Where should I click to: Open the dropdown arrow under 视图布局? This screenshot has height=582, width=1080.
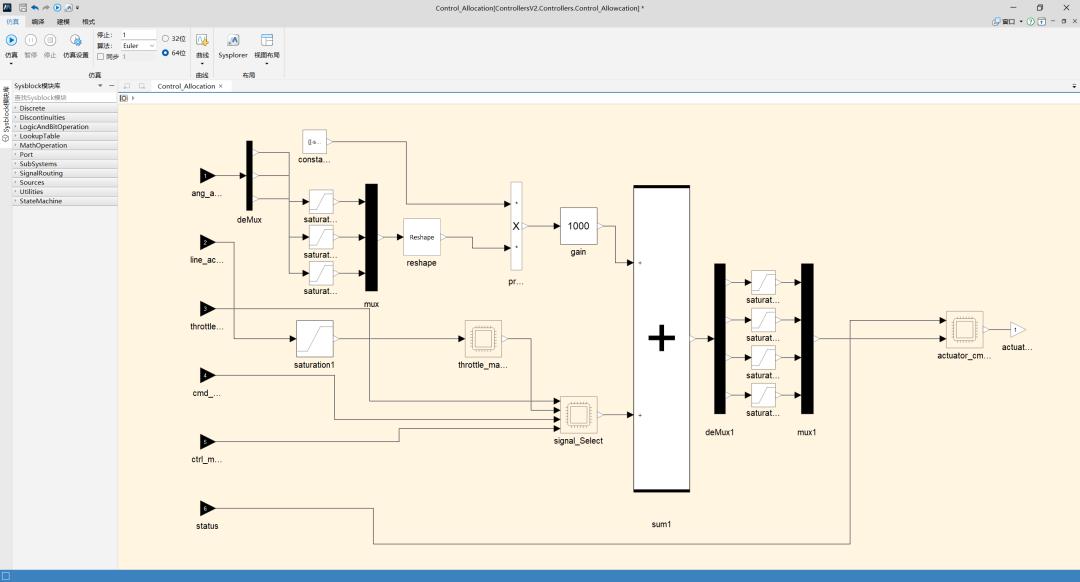coord(267,64)
